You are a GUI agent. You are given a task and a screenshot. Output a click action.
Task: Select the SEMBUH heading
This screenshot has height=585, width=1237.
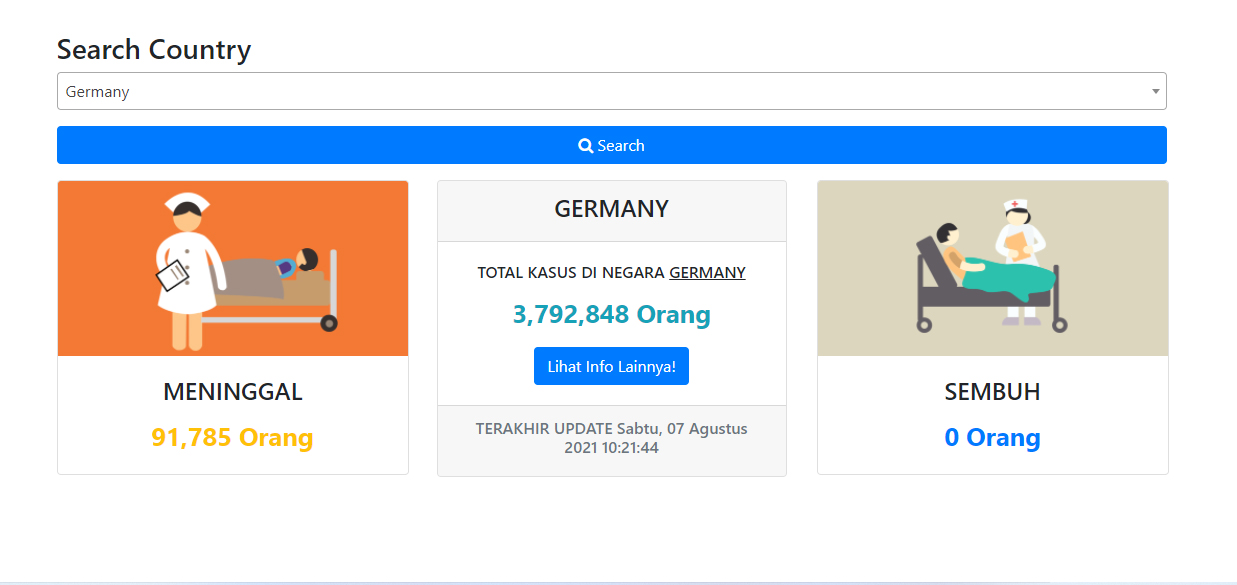[992, 392]
